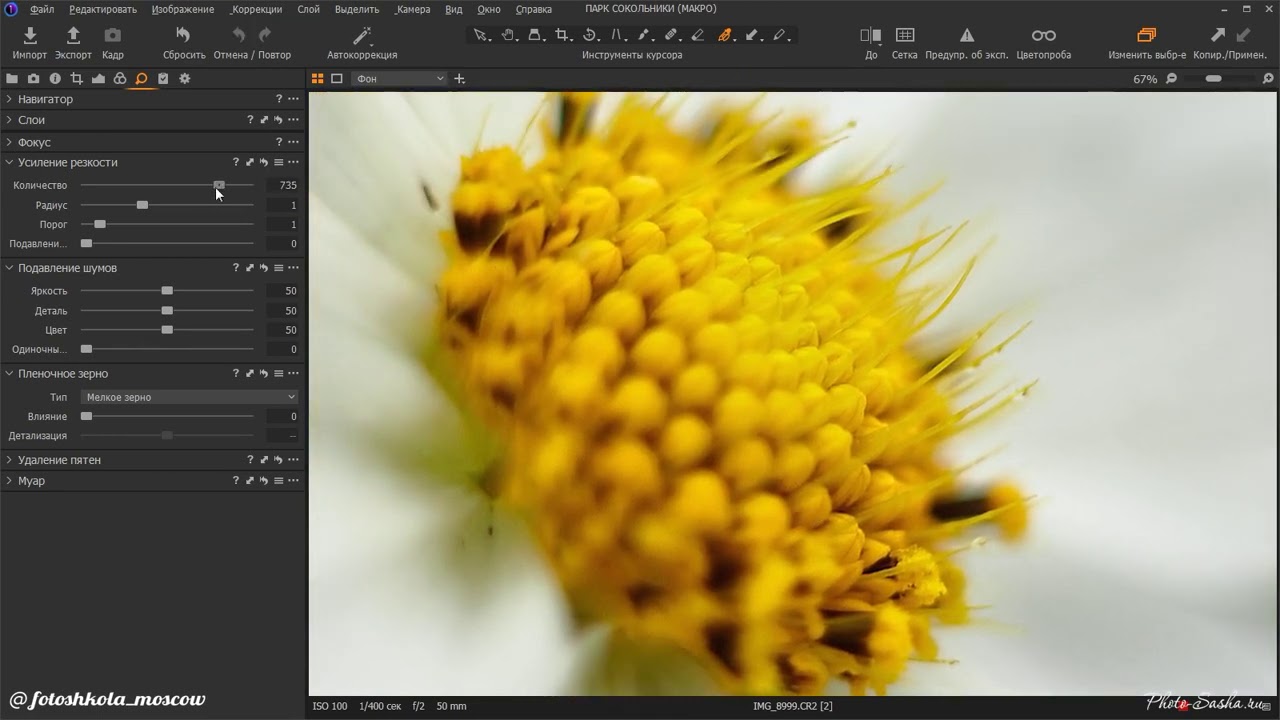Viewport: 1280px width, 720px height.
Task: Open the Слой menu
Action: 309,9
